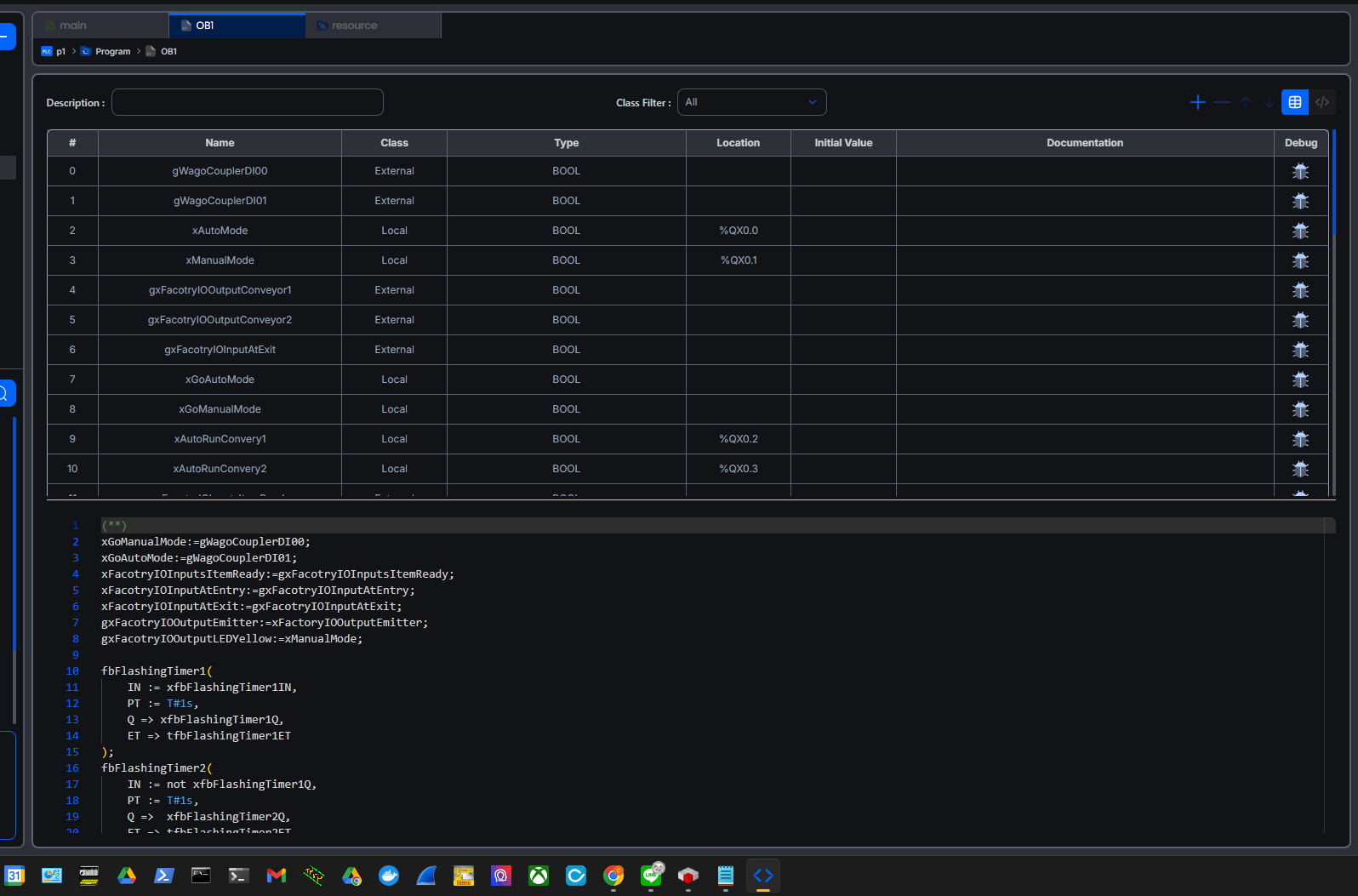
Task: Select the OB1 tab
Action: pyautogui.click(x=237, y=26)
